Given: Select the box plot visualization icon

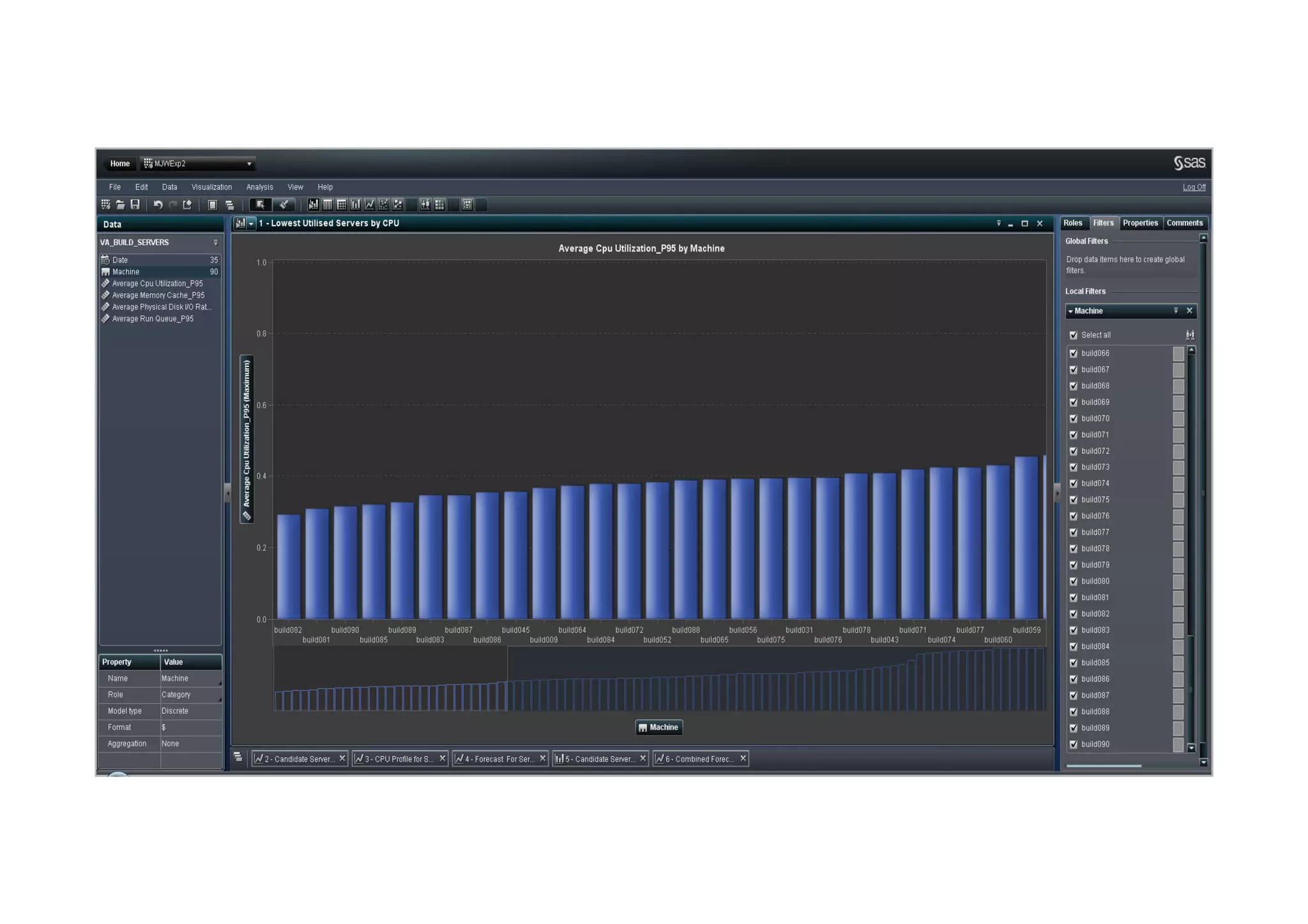Looking at the screenshot, I should 425,204.
